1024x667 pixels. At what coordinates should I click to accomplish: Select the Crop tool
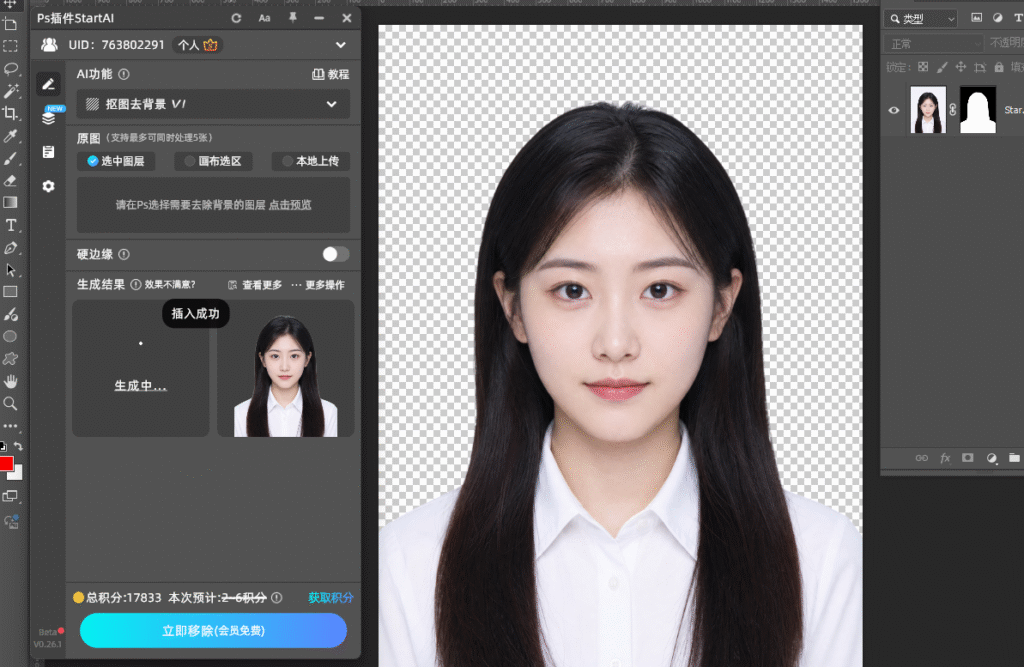tap(10, 113)
